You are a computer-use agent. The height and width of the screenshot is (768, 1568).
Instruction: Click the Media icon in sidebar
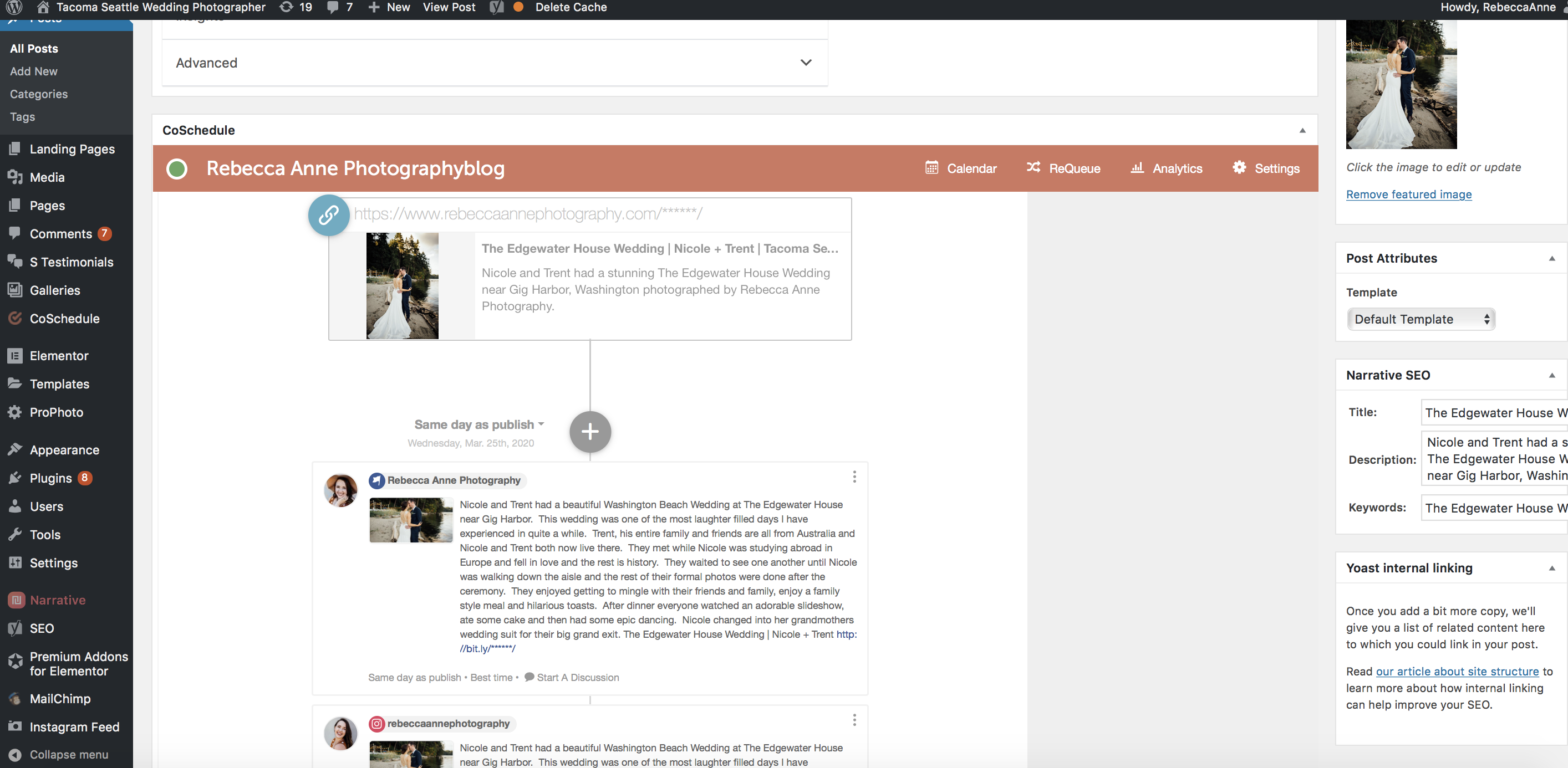tap(14, 177)
